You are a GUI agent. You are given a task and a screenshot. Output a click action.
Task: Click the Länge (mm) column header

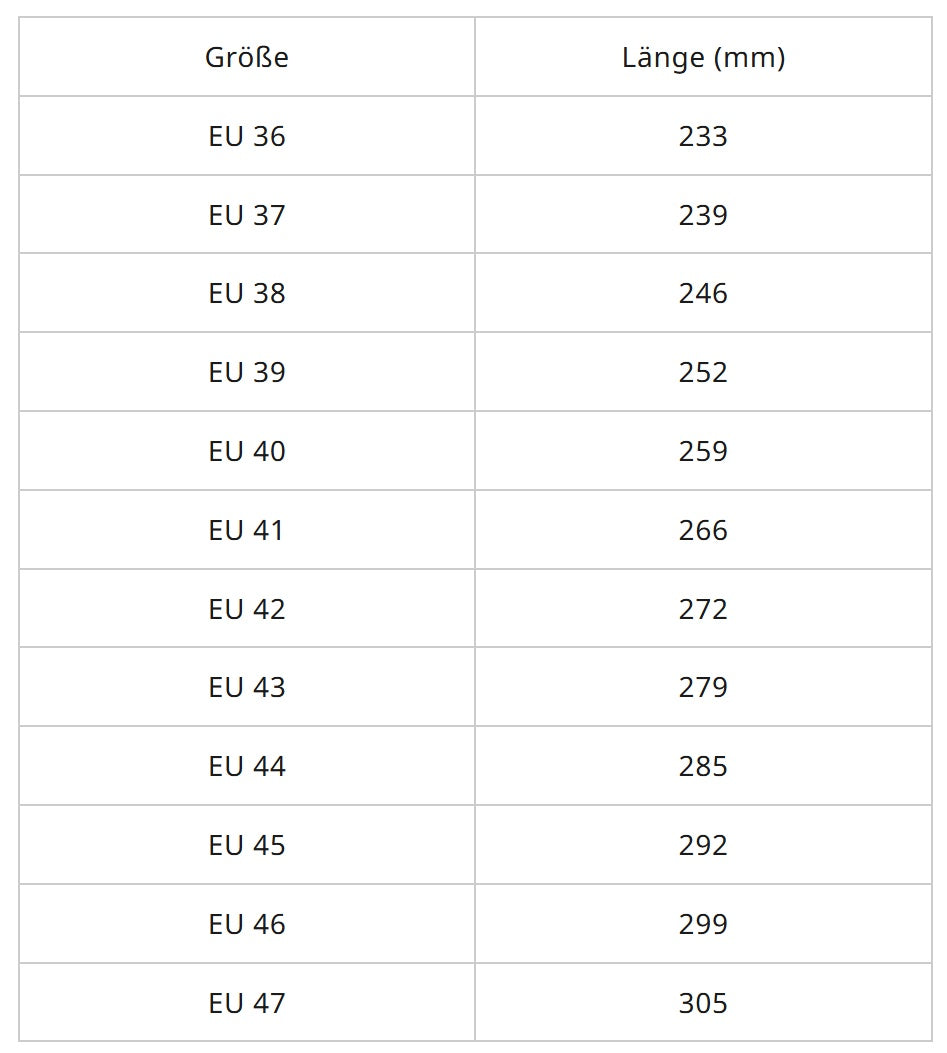[703, 58]
